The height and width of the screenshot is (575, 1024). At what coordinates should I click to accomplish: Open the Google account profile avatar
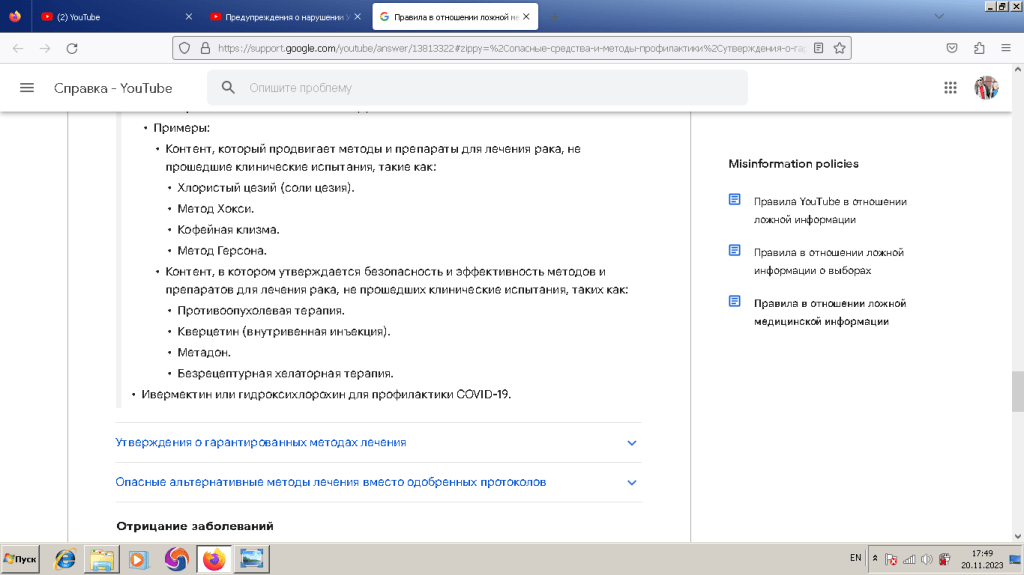point(986,88)
